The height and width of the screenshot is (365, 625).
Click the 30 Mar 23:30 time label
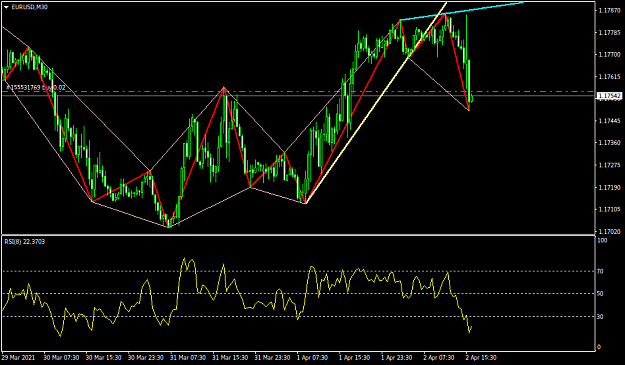tap(145, 358)
